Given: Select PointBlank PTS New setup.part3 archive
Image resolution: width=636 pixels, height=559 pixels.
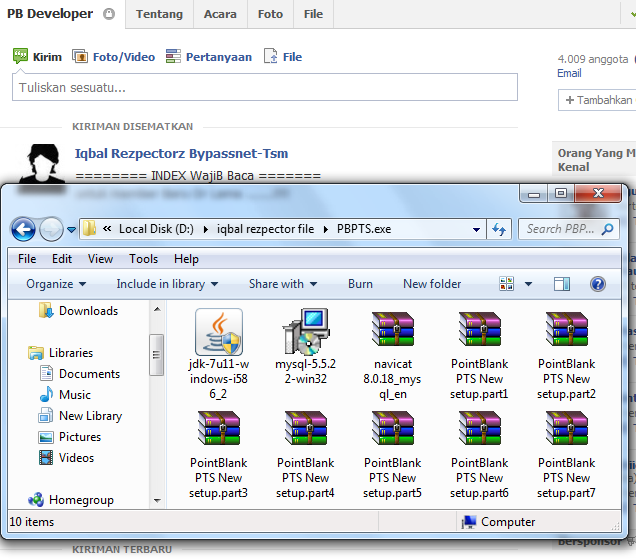Looking at the screenshot, I should (x=219, y=454).
